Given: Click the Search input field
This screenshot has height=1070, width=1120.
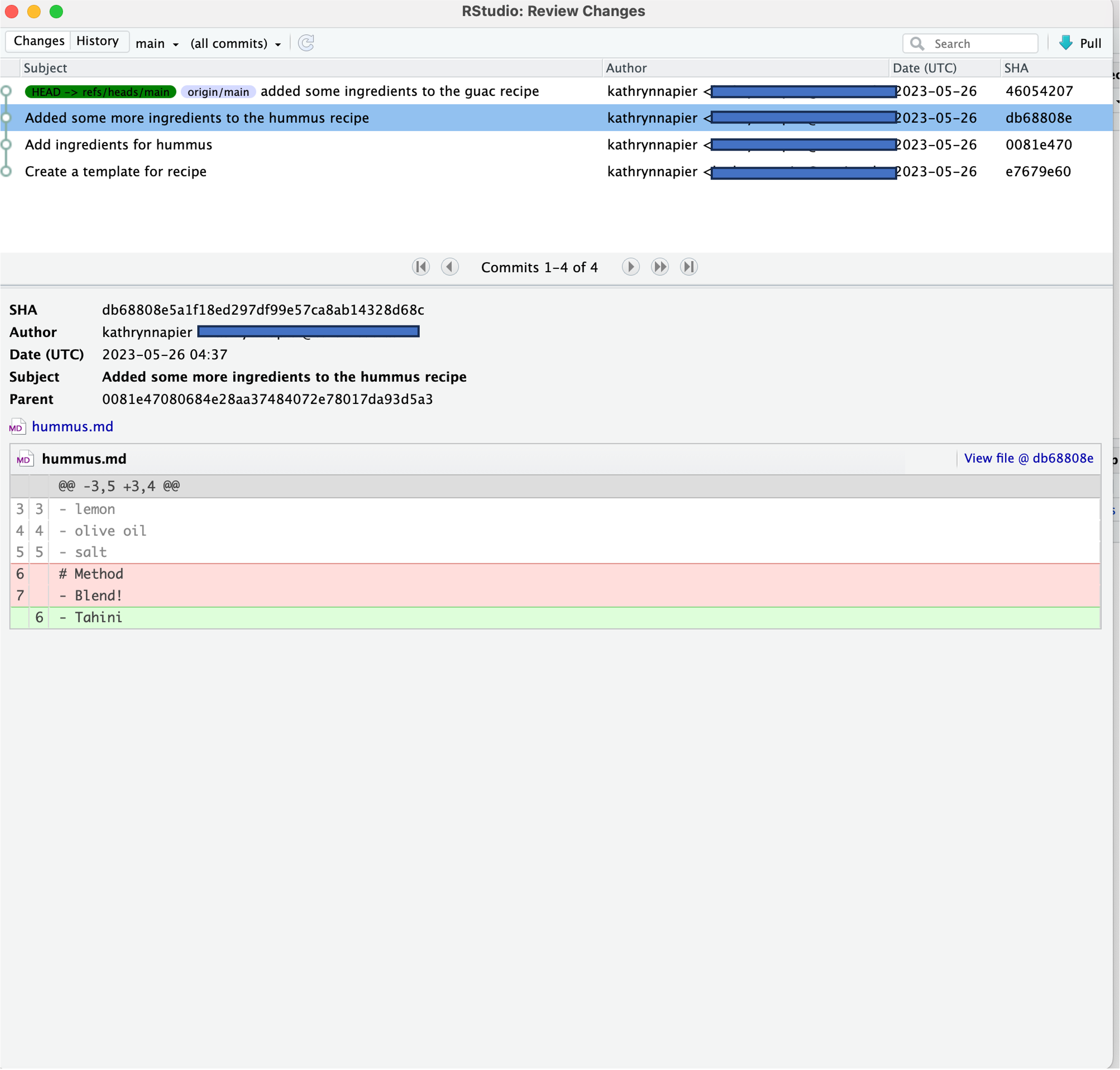Looking at the screenshot, I should click(x=970, y=43).
